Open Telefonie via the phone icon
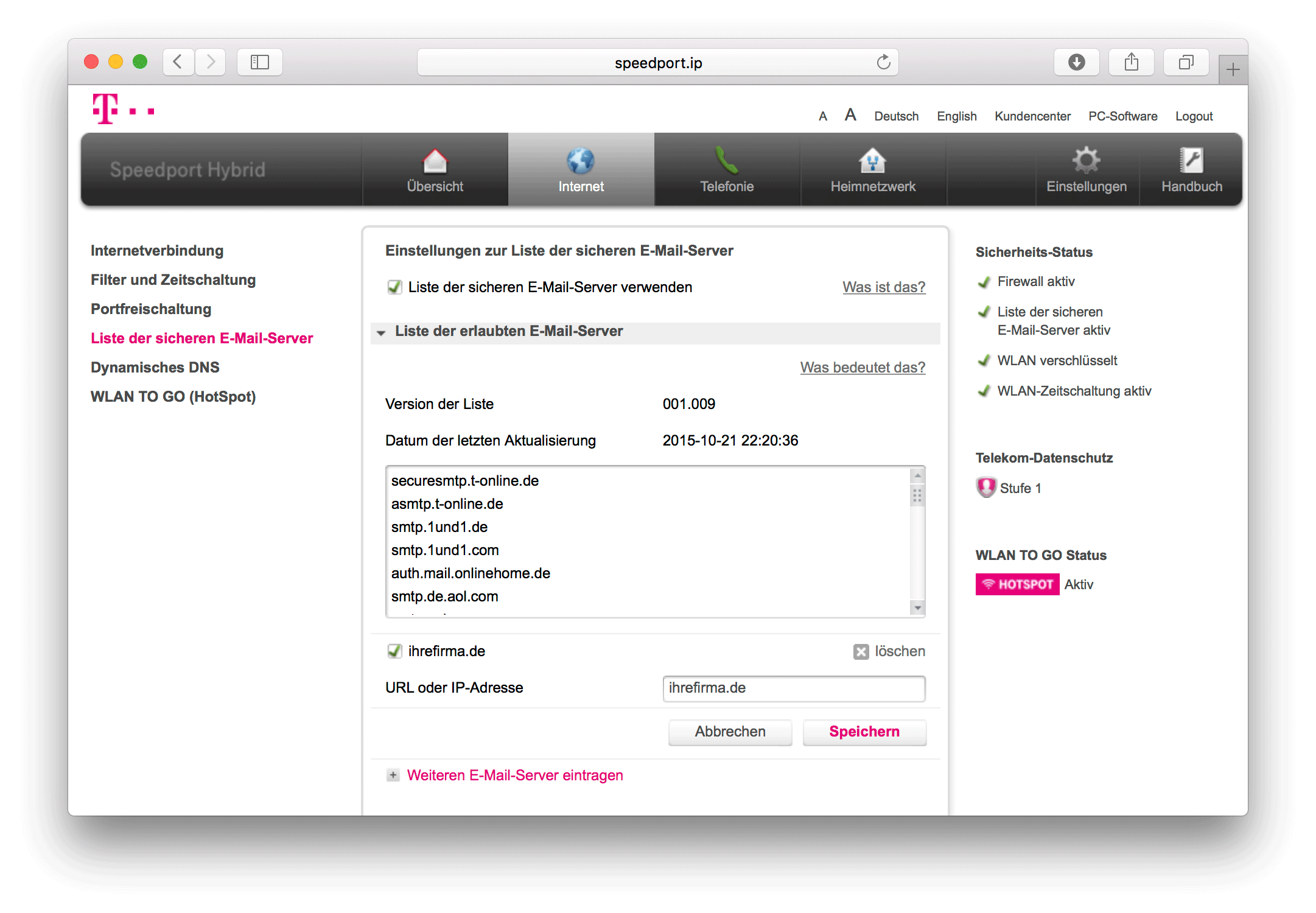Image resolution: width=1316 pixels, height=913 pixels. tap(726, 161)
